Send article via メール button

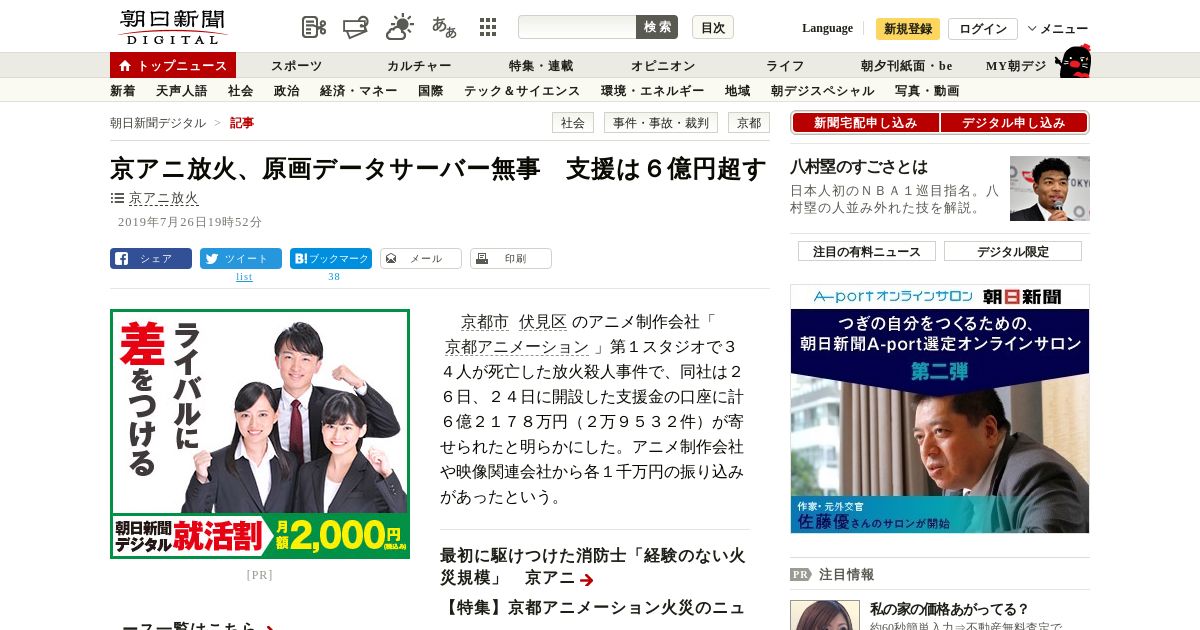421,258
